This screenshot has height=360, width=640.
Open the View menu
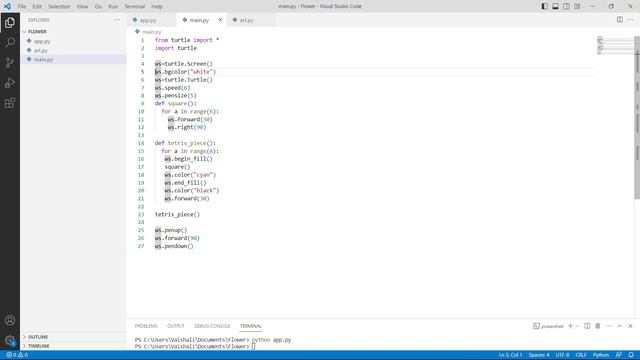coord(82,7)
